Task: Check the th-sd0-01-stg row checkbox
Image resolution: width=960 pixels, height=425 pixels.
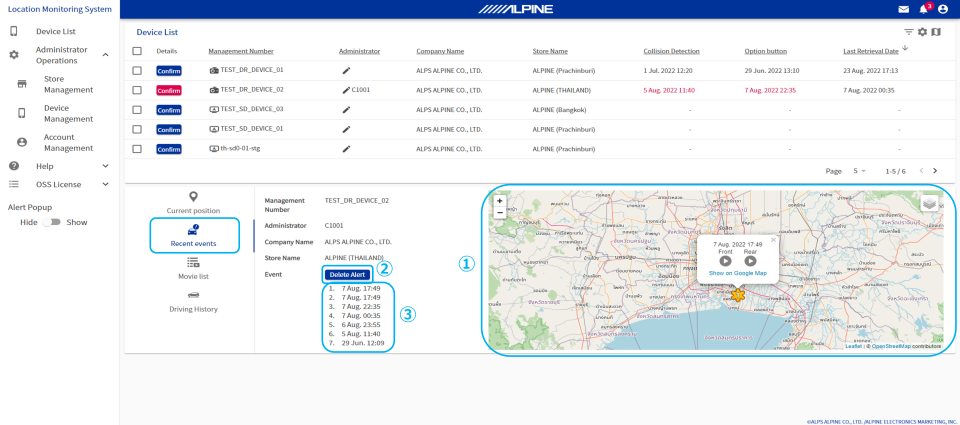Action: point(137,149)
